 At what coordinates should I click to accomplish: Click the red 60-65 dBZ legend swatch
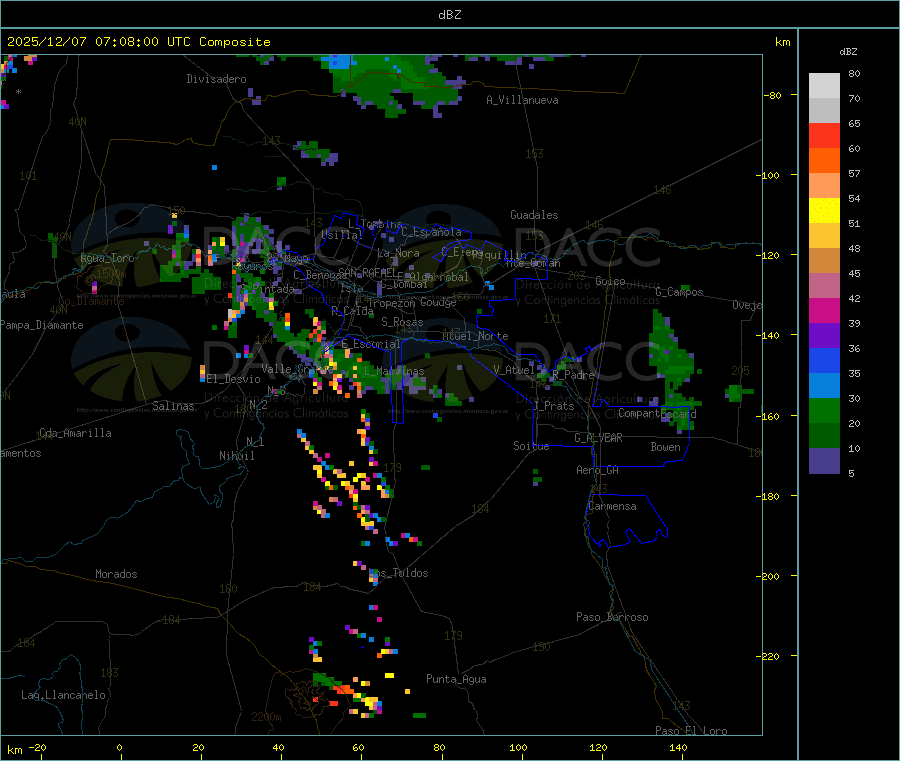(x=824, y=135)
